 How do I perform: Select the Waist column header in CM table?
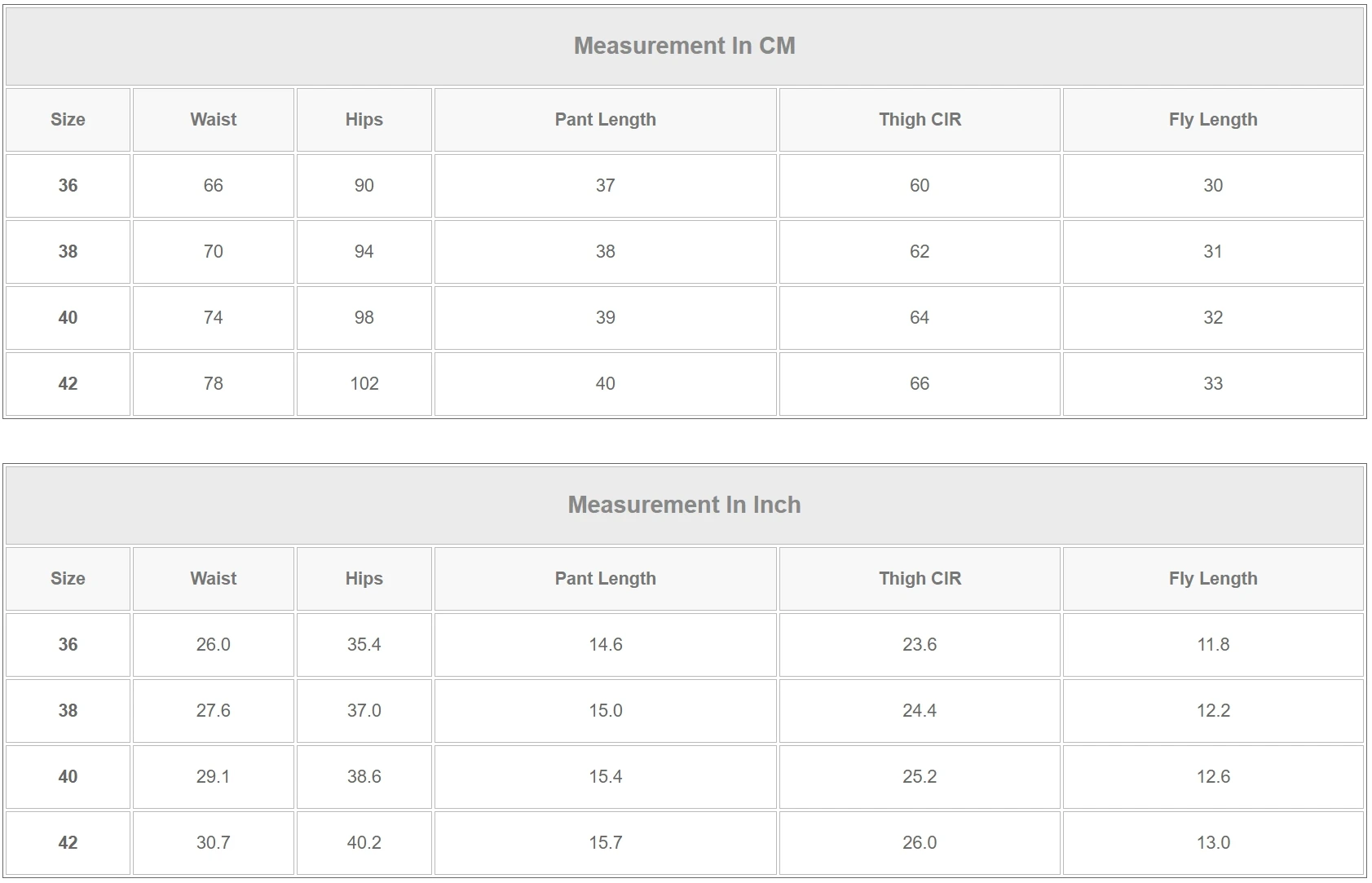click(214, 120)
